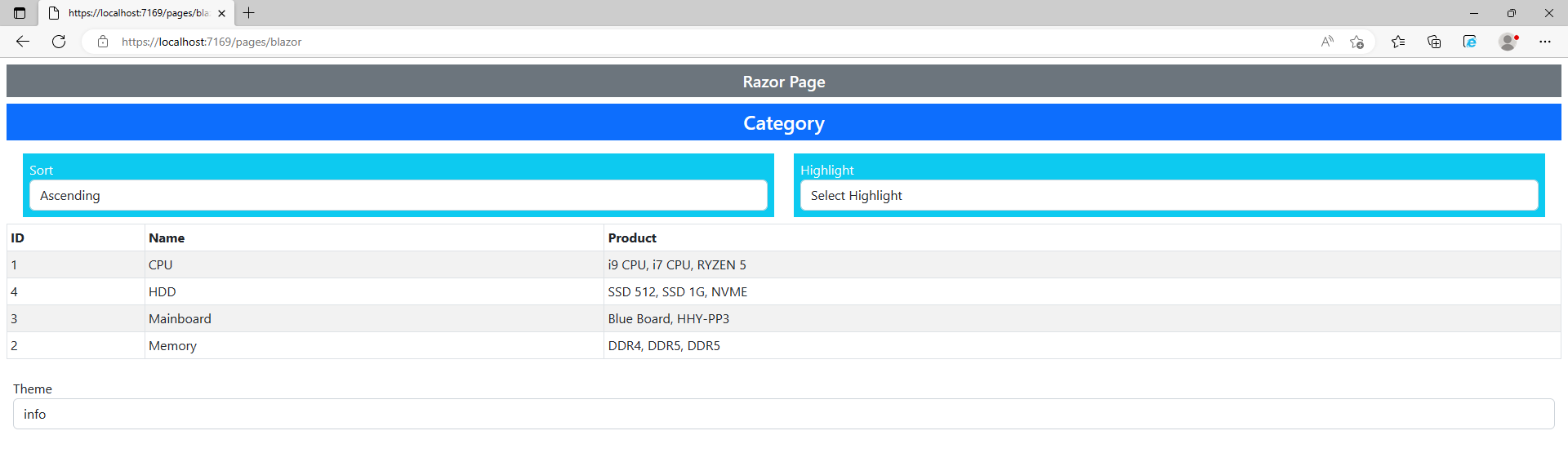Click the Product column header
This screenshot has width=1568, height=453.
(1082, 238)
